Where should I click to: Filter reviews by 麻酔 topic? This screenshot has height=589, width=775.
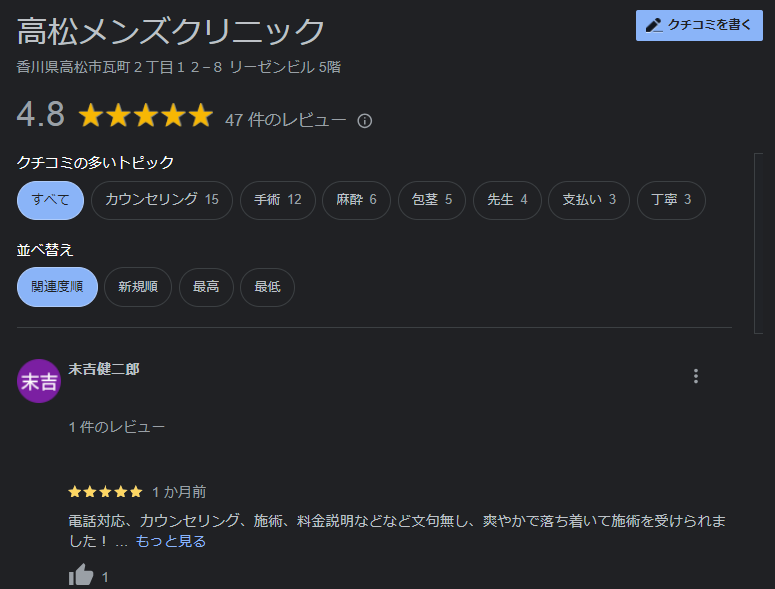click(x=356, y=200)
